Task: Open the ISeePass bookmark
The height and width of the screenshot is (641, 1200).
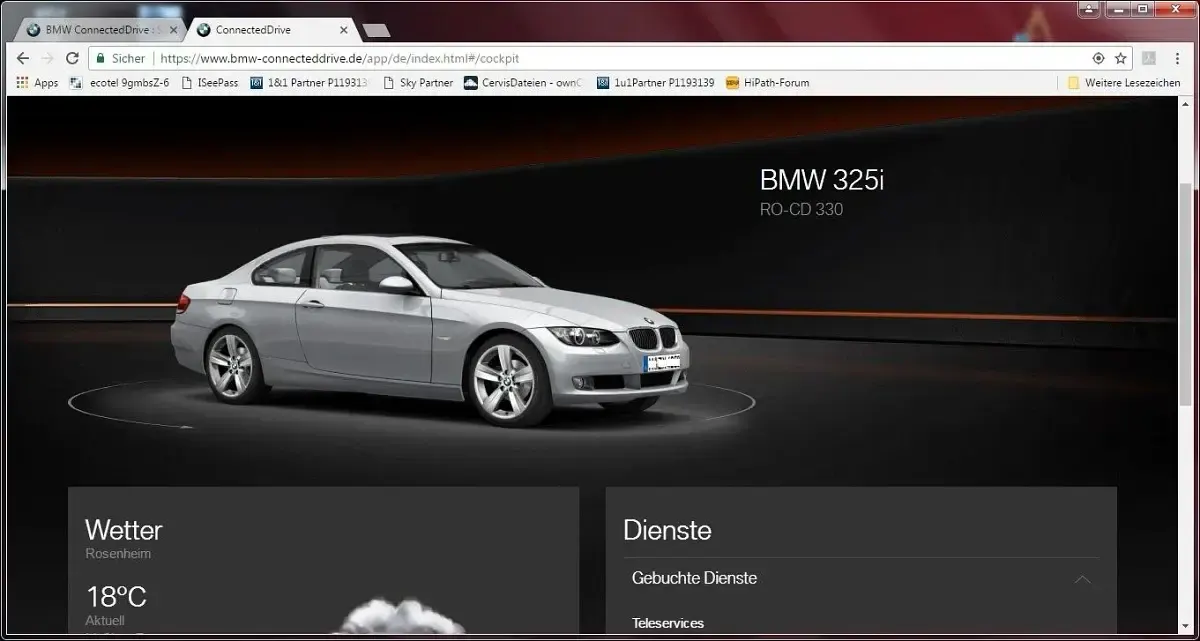Action: [209, 83]
